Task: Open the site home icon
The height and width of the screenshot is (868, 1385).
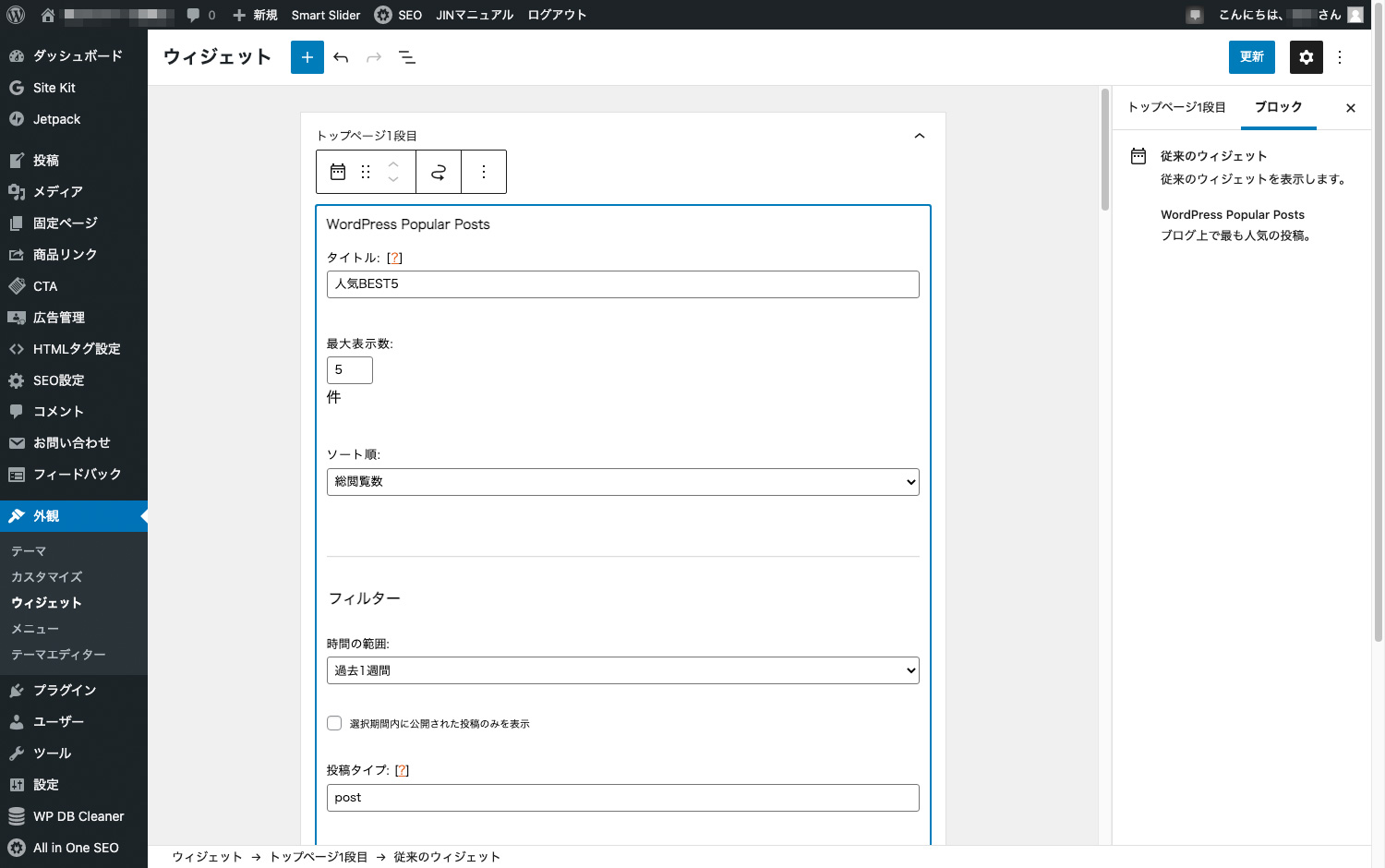Action: point(48,15)
